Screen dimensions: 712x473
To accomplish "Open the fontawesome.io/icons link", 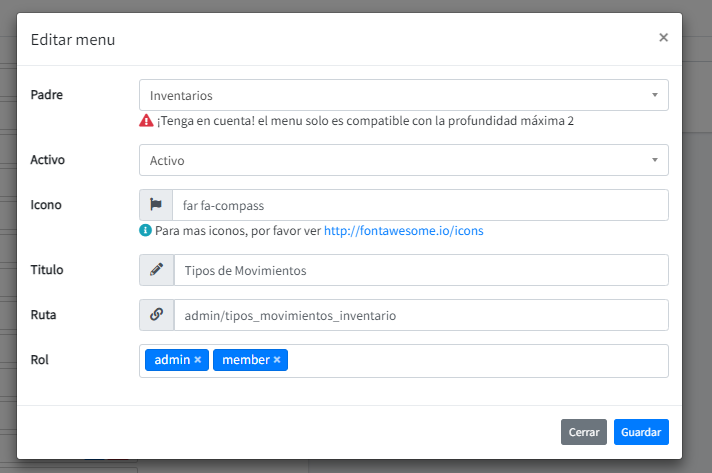I will pos(403,231).
